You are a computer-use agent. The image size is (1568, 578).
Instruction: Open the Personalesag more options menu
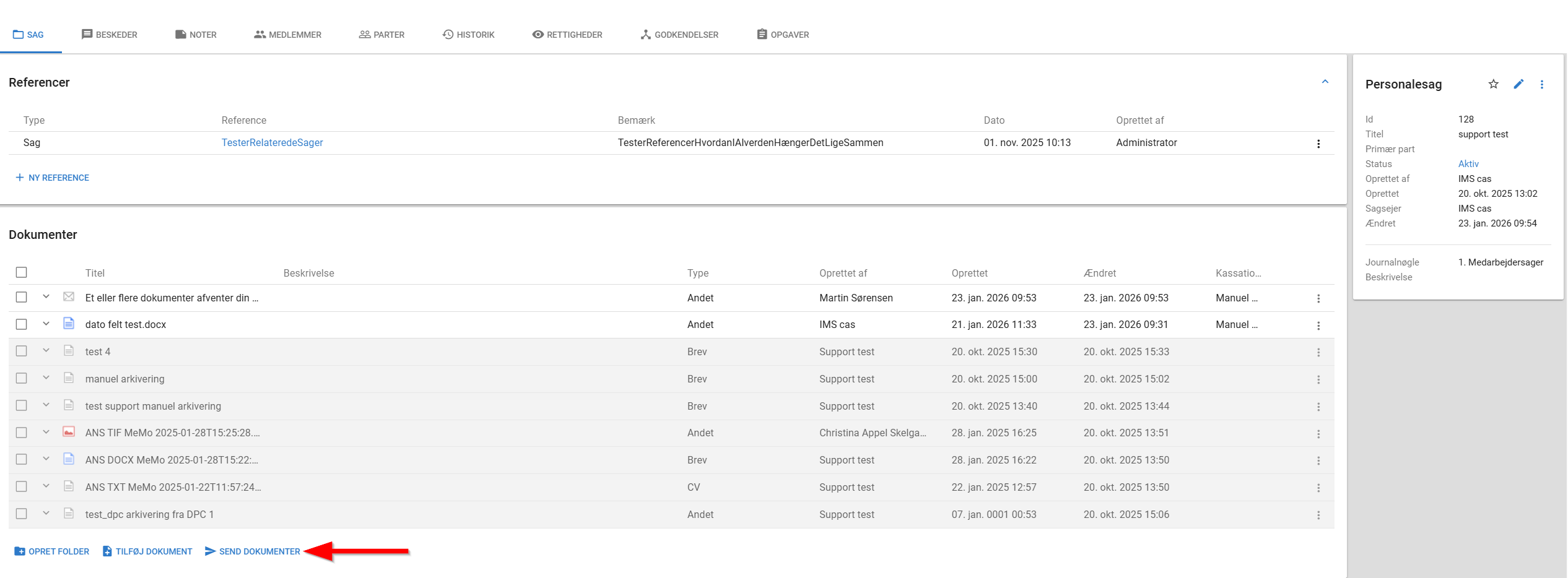[1542, 84]
